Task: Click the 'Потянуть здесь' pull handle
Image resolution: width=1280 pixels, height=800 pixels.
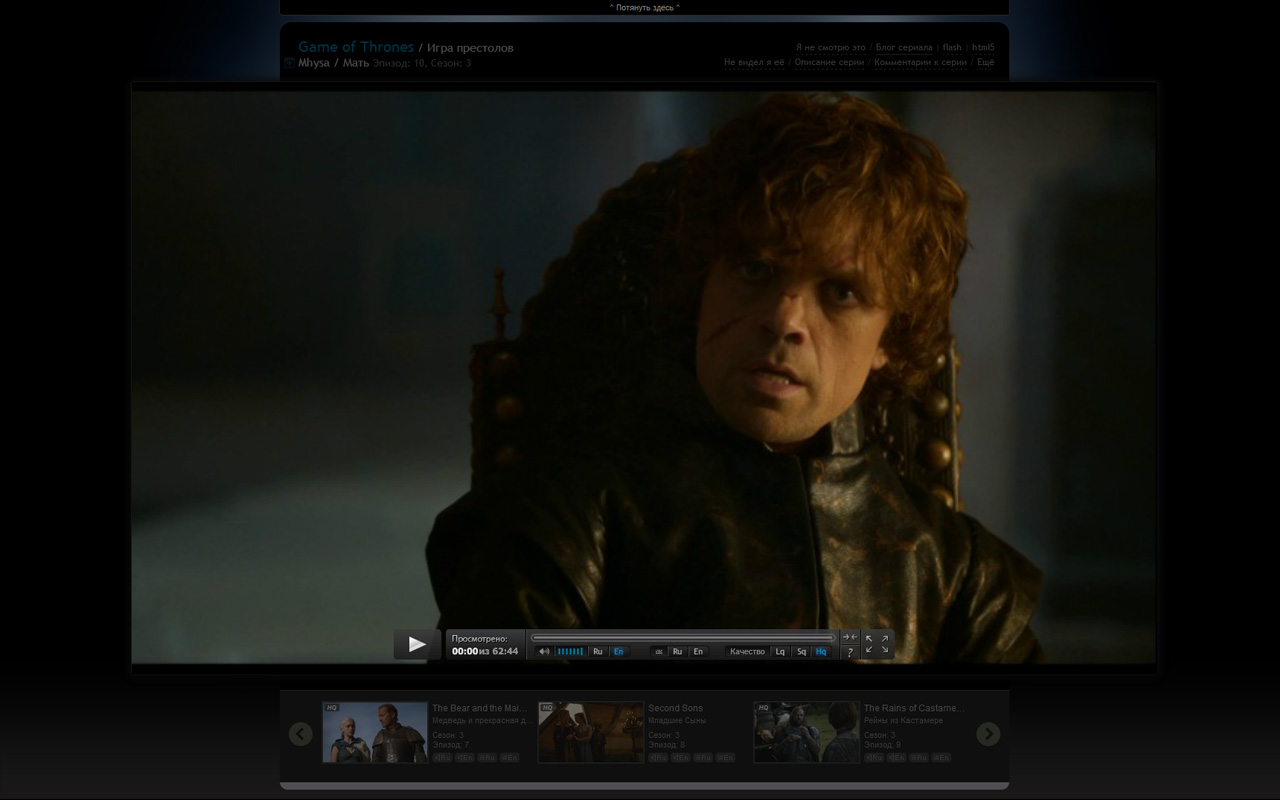Action: tap(645, 7)
